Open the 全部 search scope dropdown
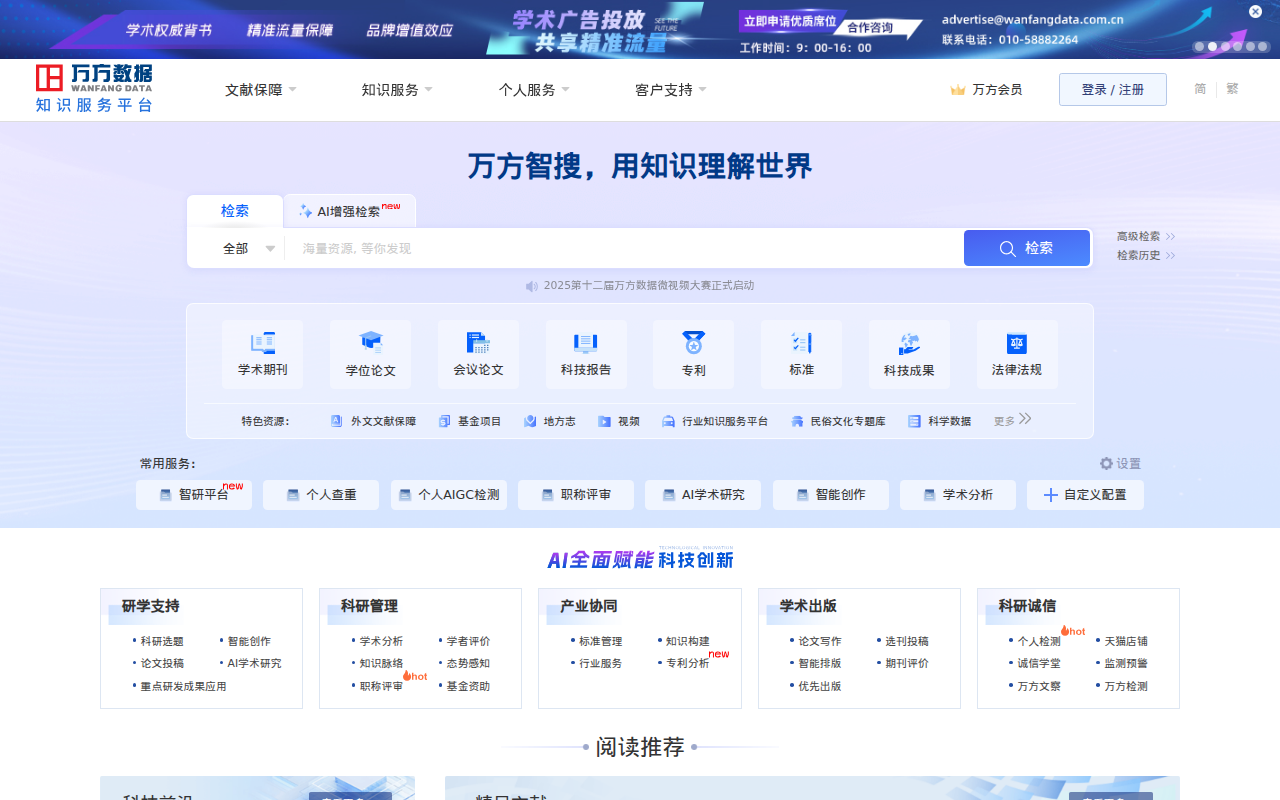The image size is (1280, 800). 248,249
